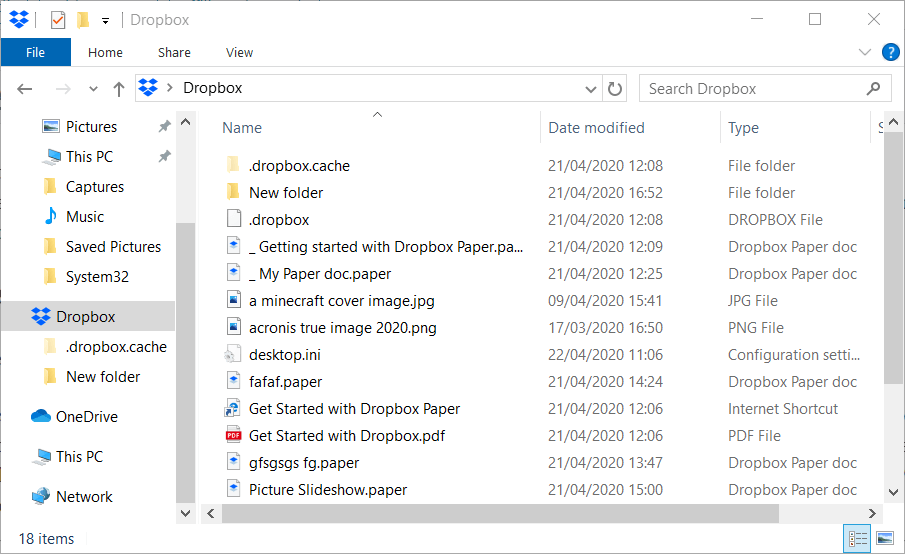Switch to Large icons view in the status bar

[x=885, y=539]
